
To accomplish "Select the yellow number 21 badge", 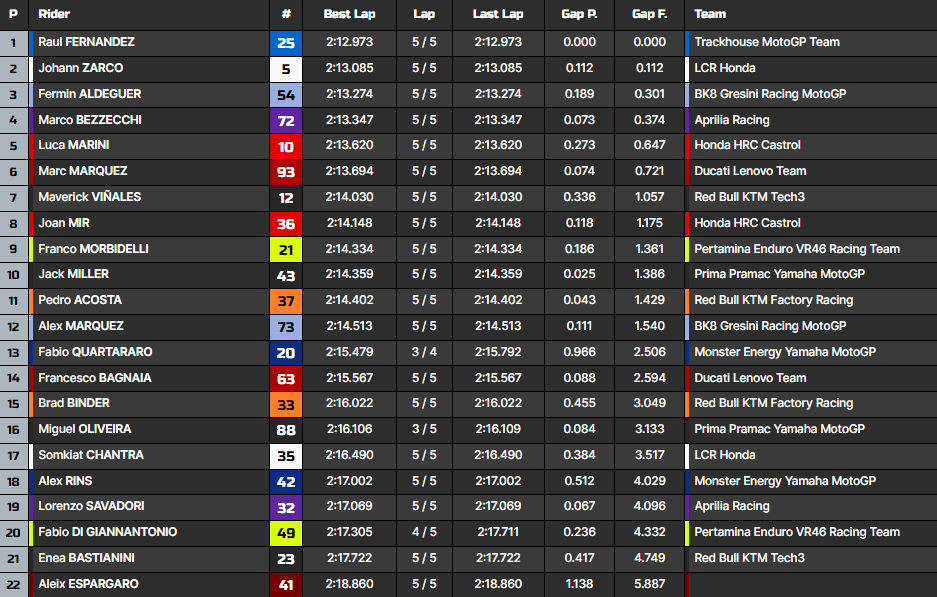I will pyautogui.click(x=286, y=249).
